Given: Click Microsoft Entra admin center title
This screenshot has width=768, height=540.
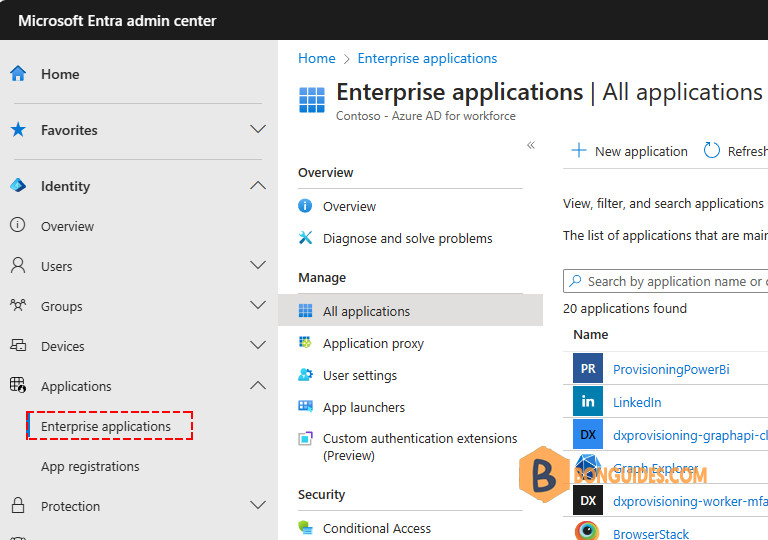Looking at the screenshot, I should [x=117, y=21].
